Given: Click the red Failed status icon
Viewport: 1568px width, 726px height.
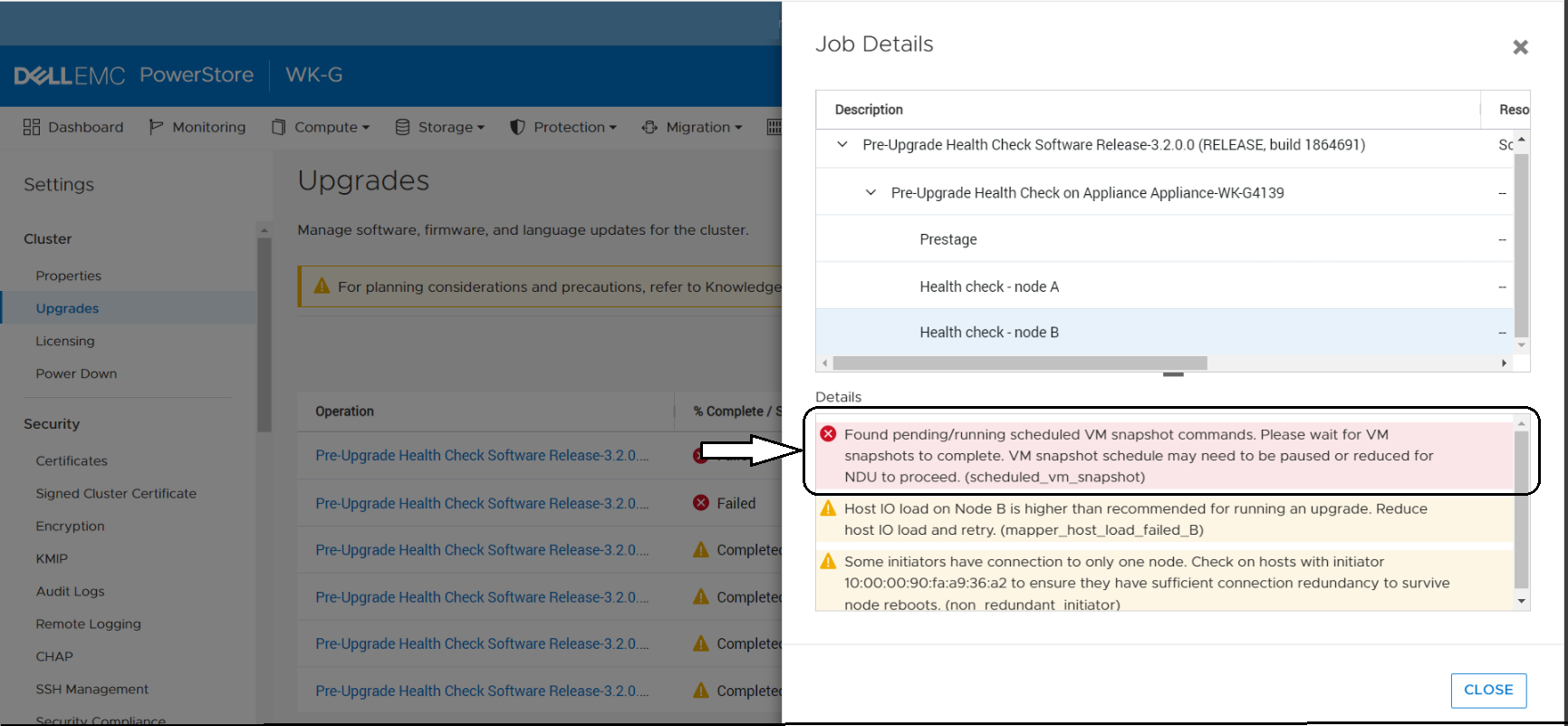Looking at the screenshot, I should 701,503.
